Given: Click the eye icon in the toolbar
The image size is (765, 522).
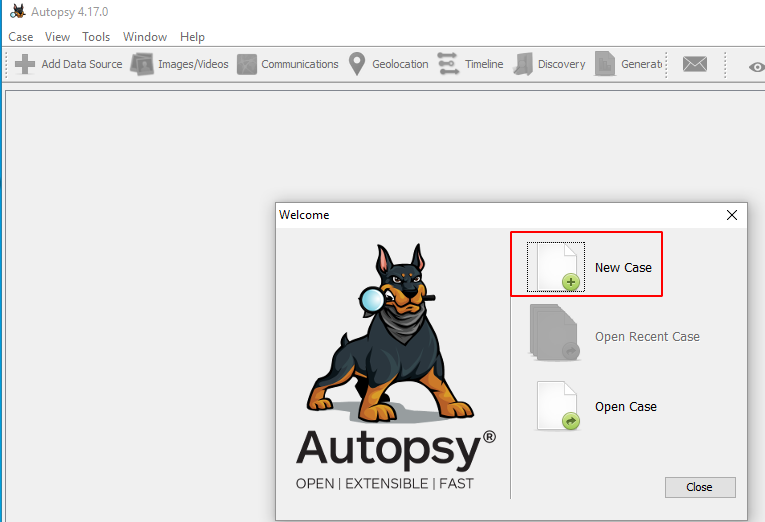Looking at the screenshot, I should click(x=757, y=67).
